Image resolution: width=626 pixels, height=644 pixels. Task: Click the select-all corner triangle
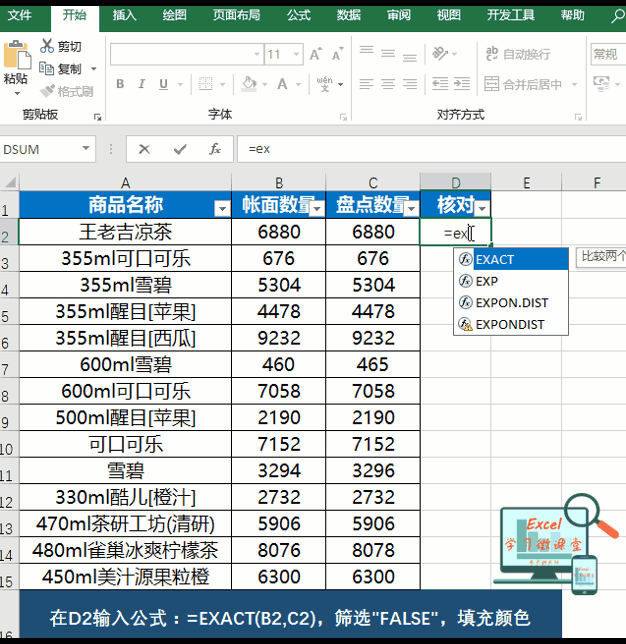point(10,182)
